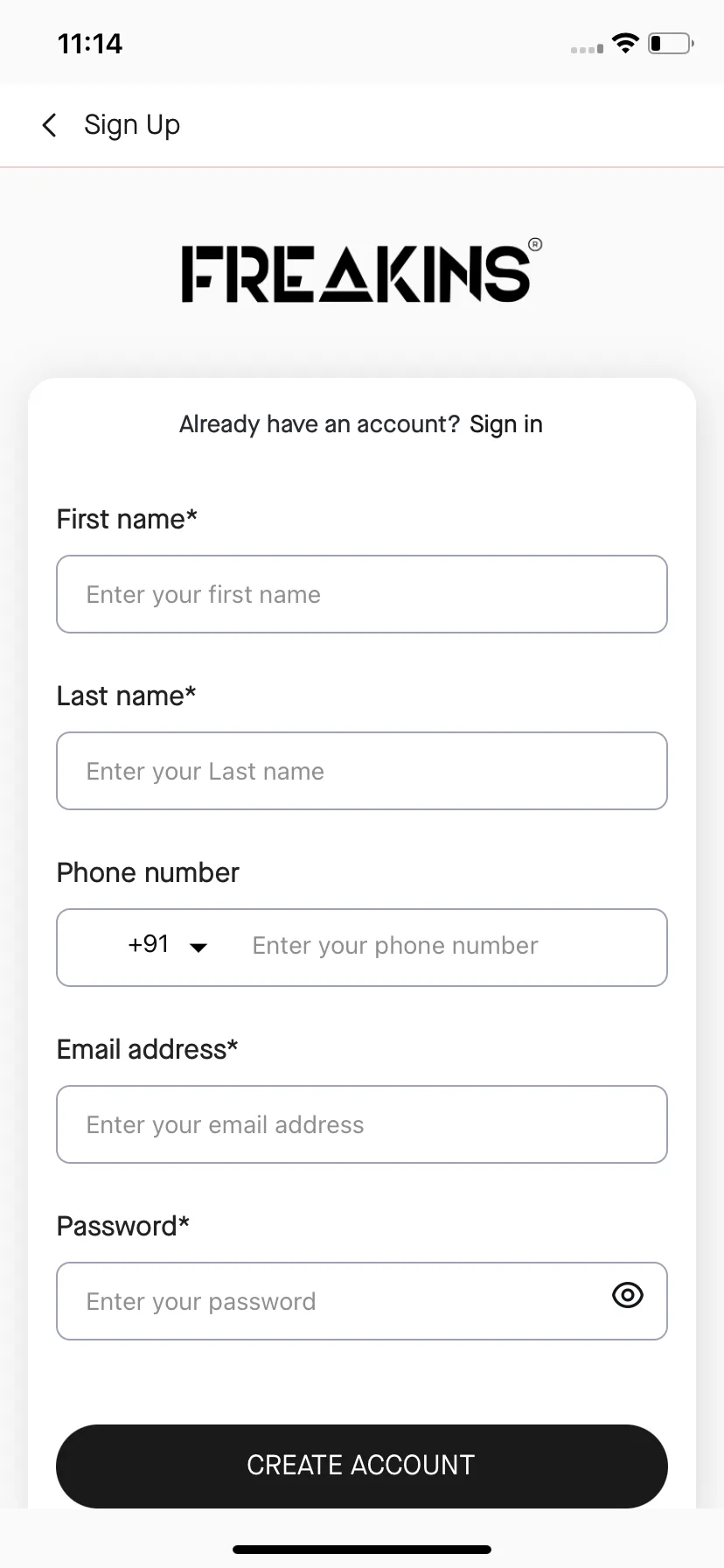Tap the battery indicator icon
Screen dimensions: 724x1568
671,43
